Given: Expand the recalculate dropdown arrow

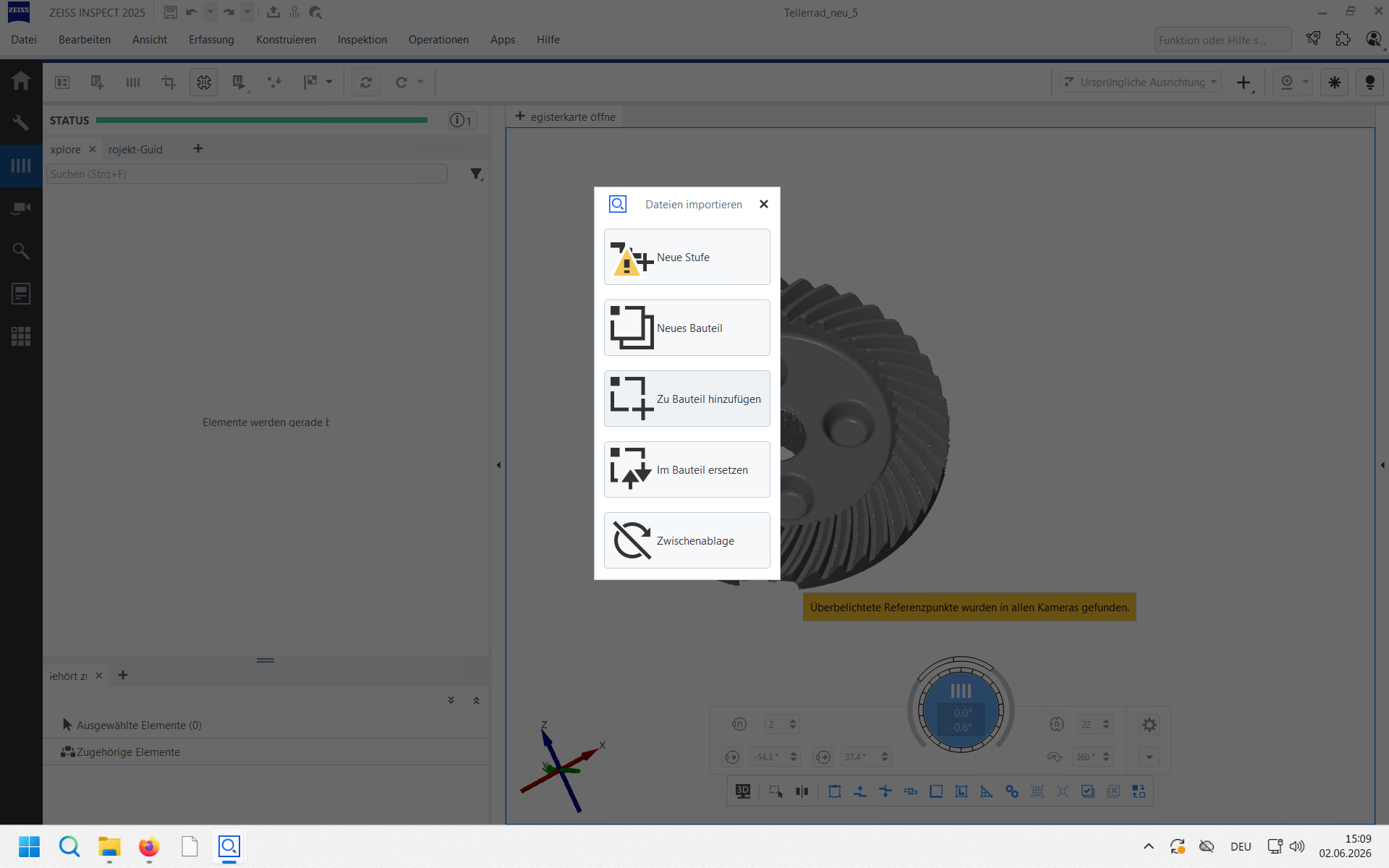Looking at the screenshot, I should coord(420,82).
